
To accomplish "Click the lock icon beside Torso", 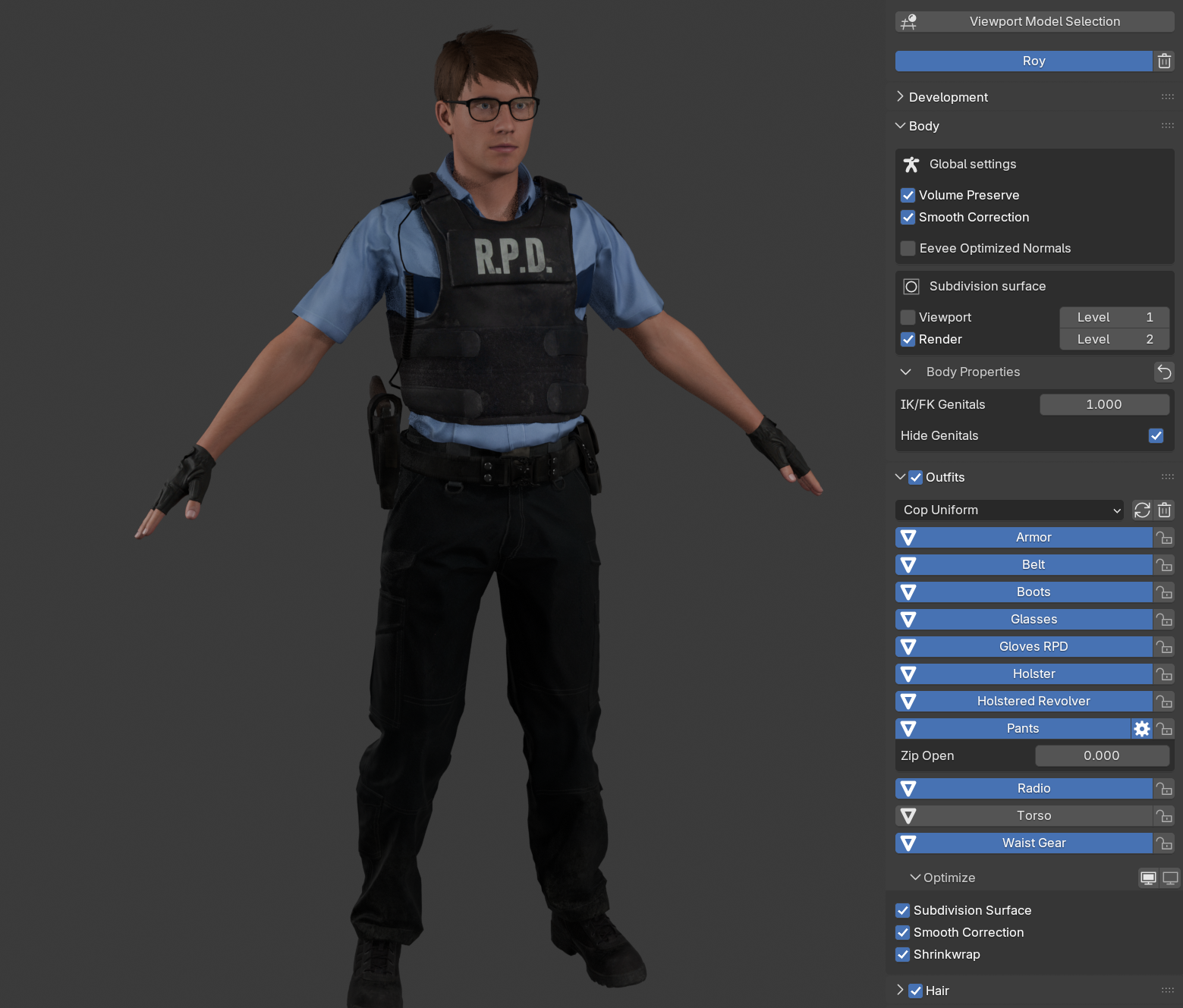I will tap(1164, 816).
